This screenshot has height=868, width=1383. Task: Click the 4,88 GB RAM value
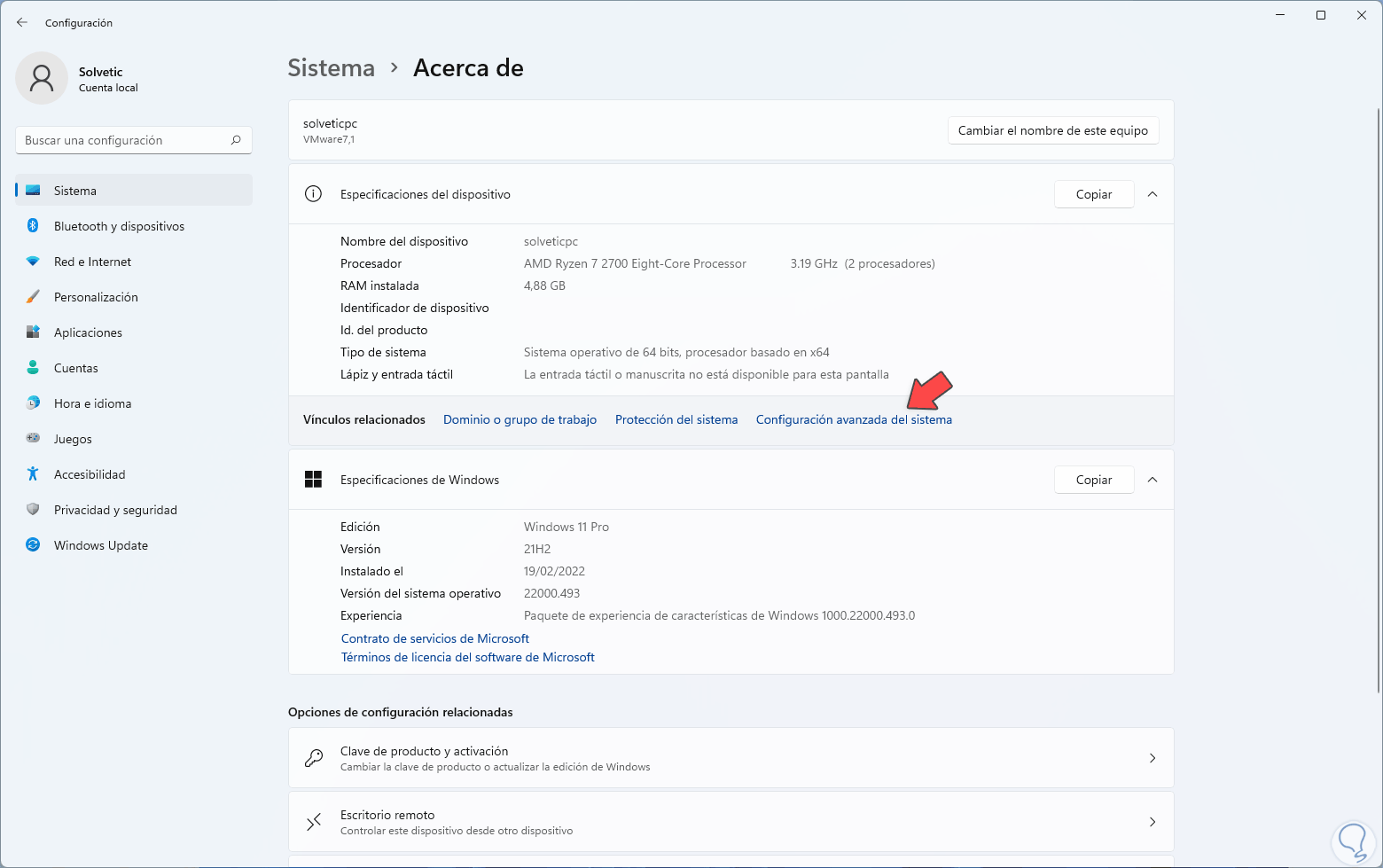point(544,285)
